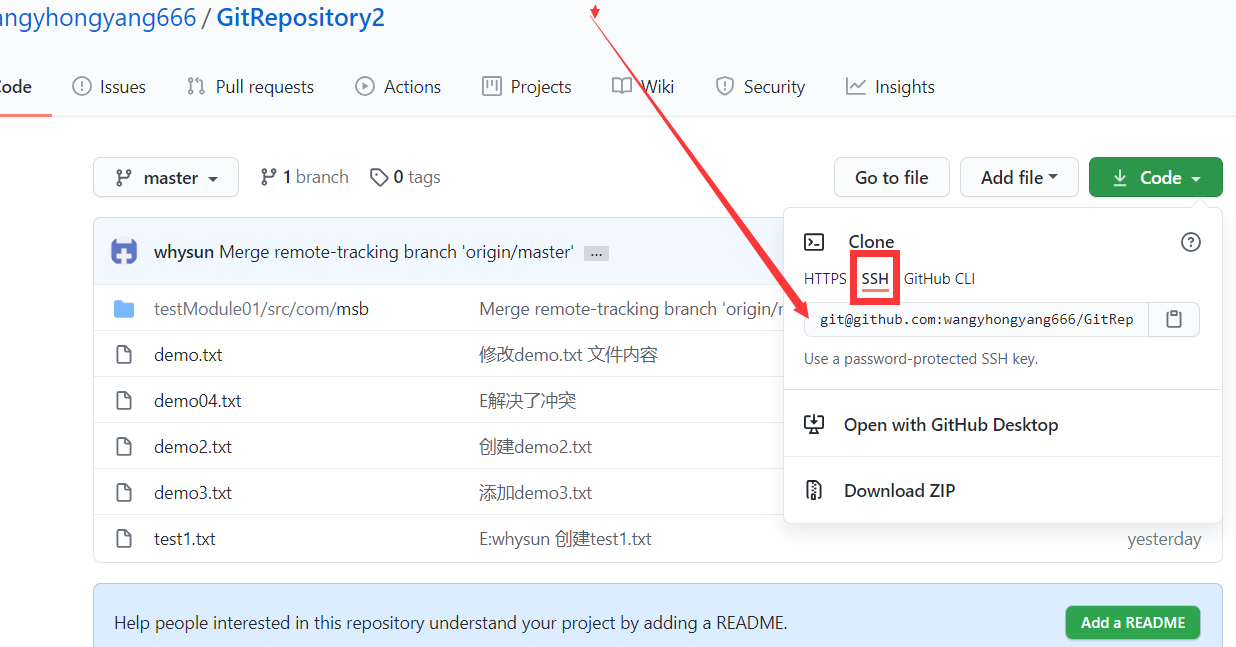The image size is (1236, 647).
Task: Open commit '创建demo2.txt'
Action: point(536,447)
